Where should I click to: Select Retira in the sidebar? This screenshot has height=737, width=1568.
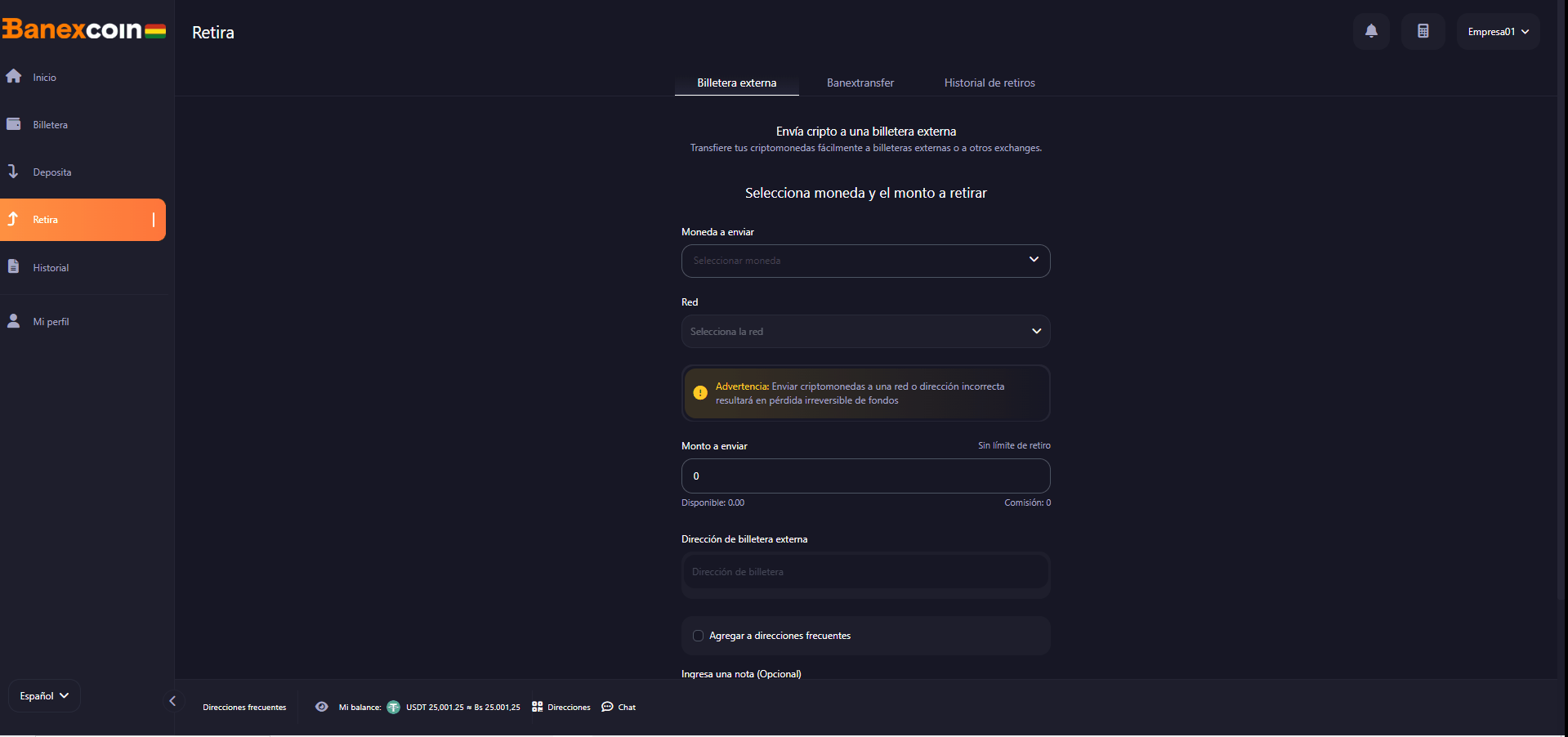click(x=83, y=220)
